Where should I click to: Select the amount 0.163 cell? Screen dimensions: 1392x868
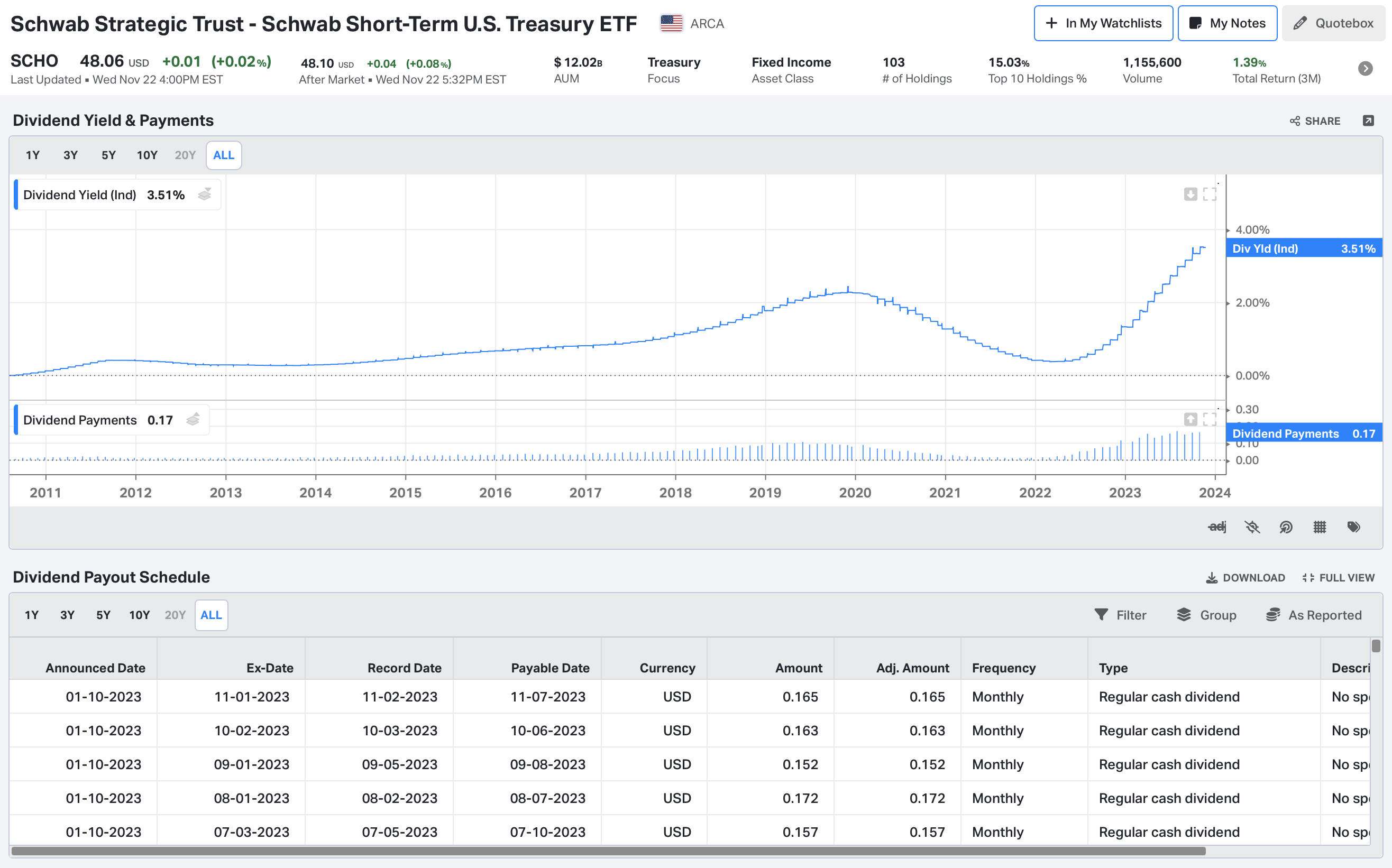pos(771,730)
